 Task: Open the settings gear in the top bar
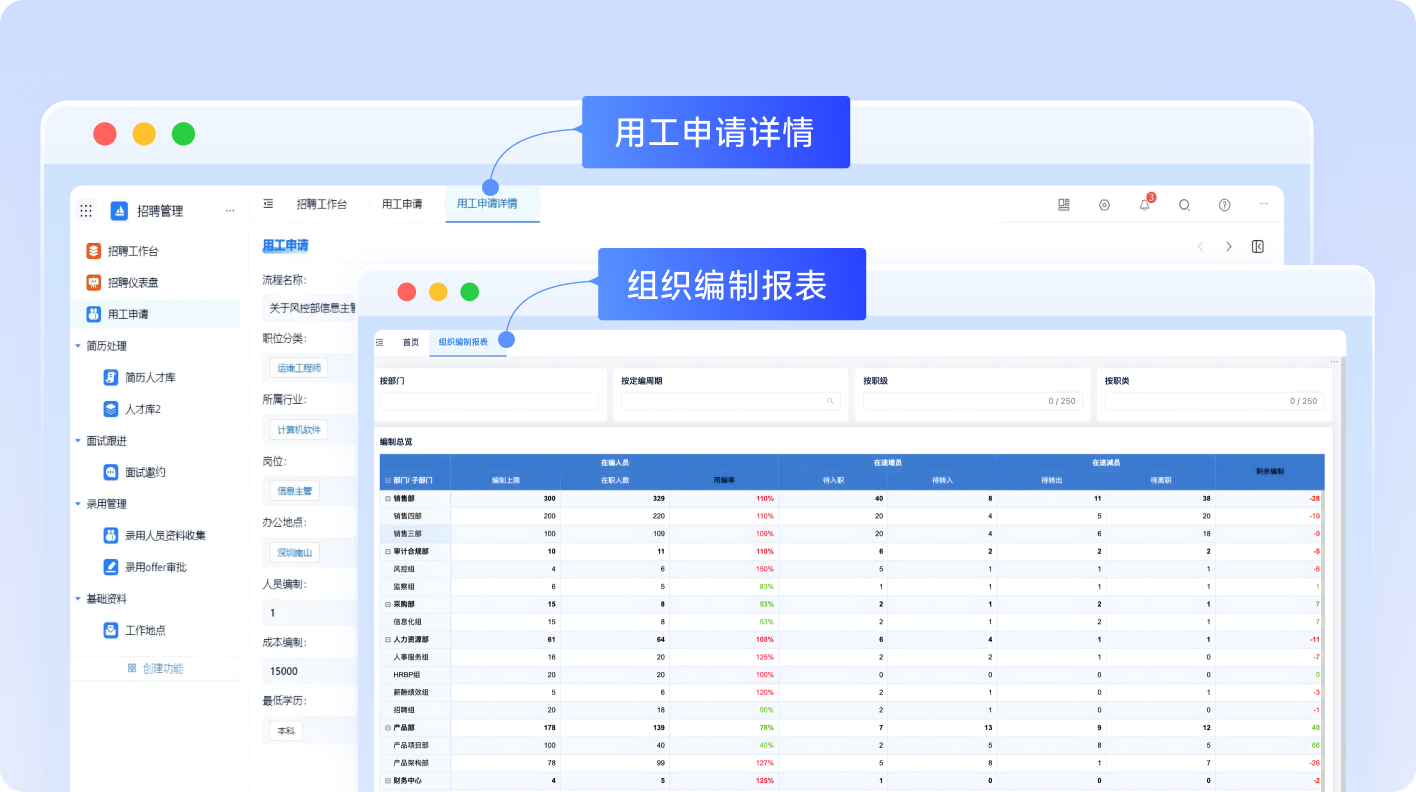coord(1104,204)
